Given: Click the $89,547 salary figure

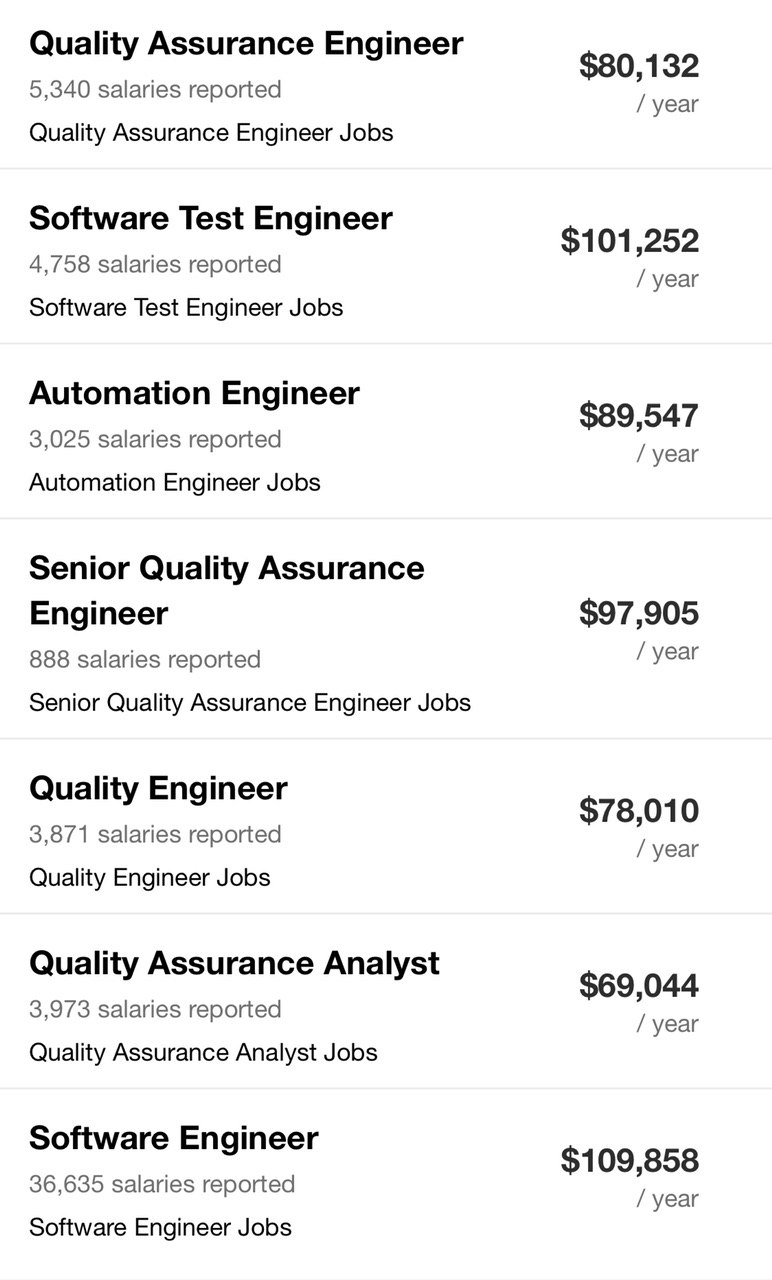Looking at the screenshot, I should [639, 417].
